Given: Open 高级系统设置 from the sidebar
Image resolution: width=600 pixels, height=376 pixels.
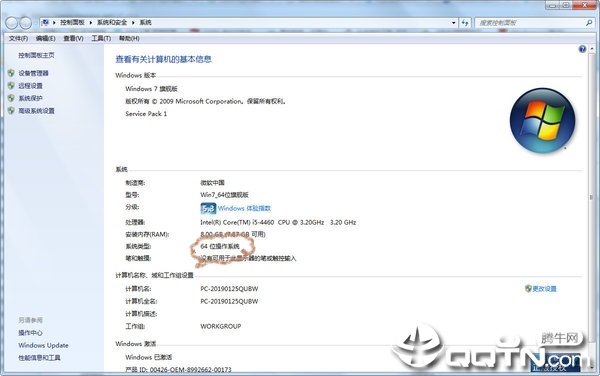Looking at the screenshot, I should point(36,111).
